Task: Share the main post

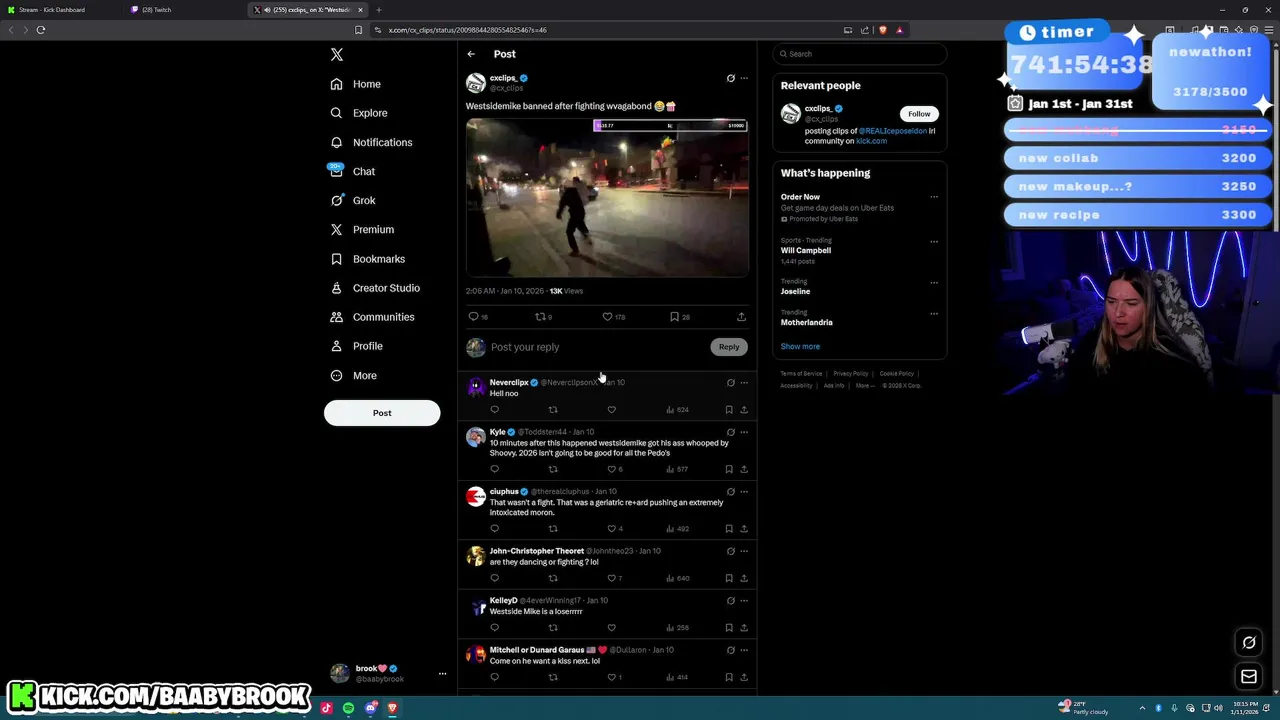Action: click(x=741, y=317)
